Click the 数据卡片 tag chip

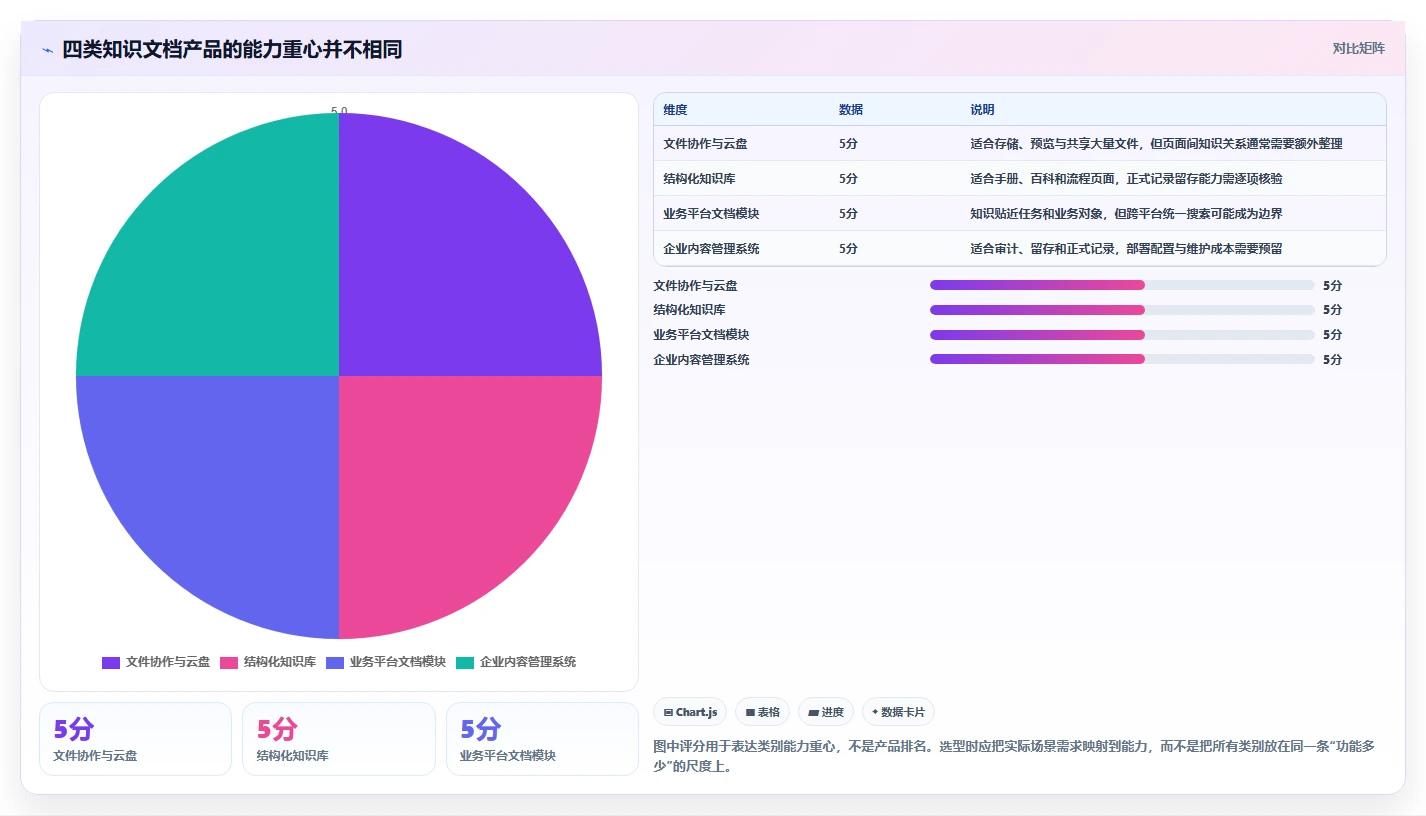click(x=898, y=712)
